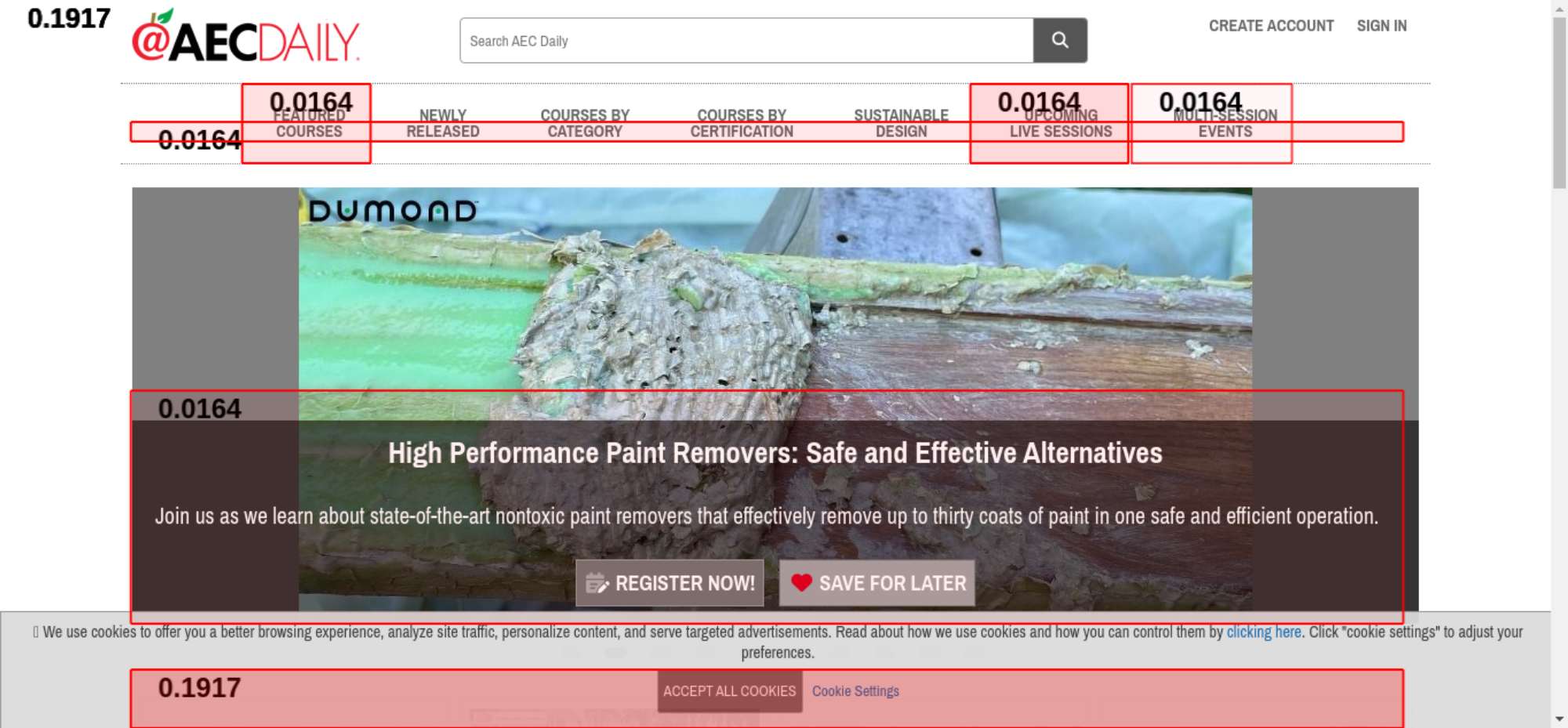This screenshot has width=1568, height=728.
Task: View Upcoming Live Sessions
Action: [x=1060, y=124]
